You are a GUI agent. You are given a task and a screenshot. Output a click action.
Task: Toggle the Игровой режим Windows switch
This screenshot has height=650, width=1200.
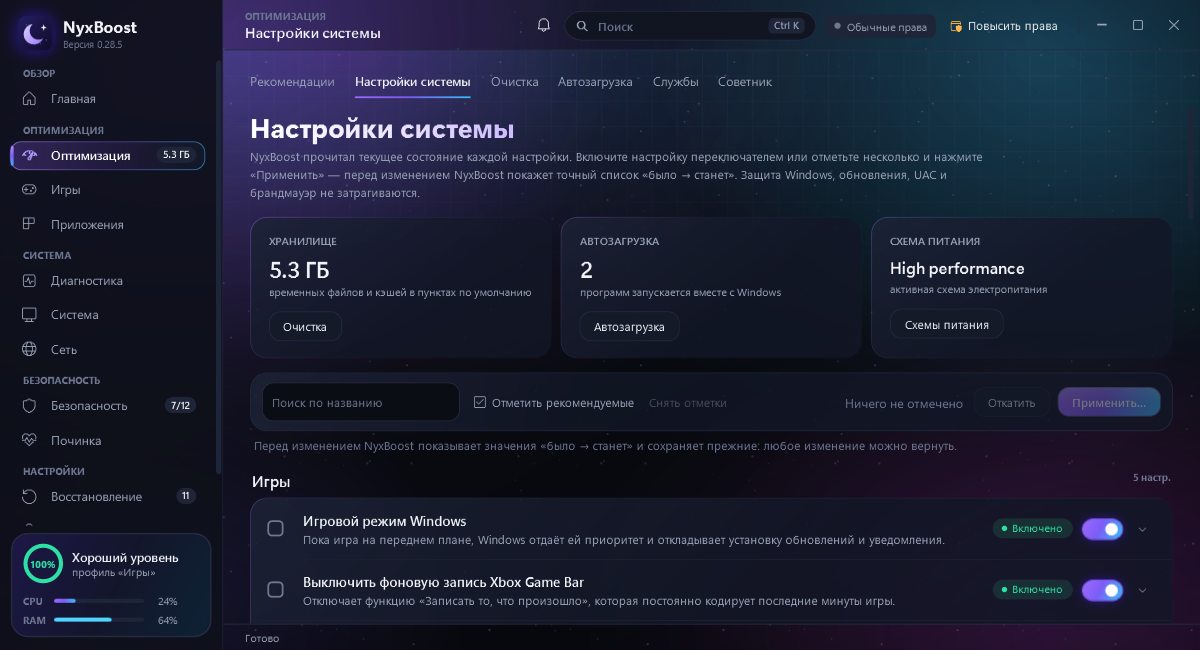point(1102,529)
